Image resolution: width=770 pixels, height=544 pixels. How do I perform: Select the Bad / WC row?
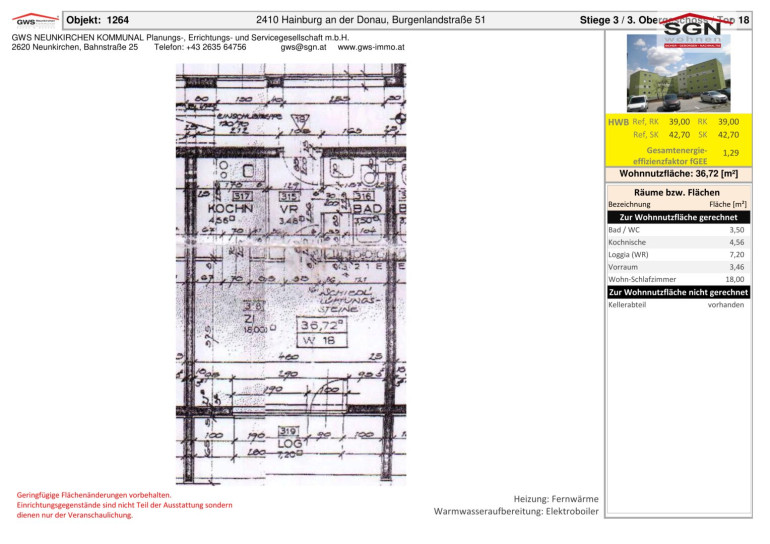678,230
